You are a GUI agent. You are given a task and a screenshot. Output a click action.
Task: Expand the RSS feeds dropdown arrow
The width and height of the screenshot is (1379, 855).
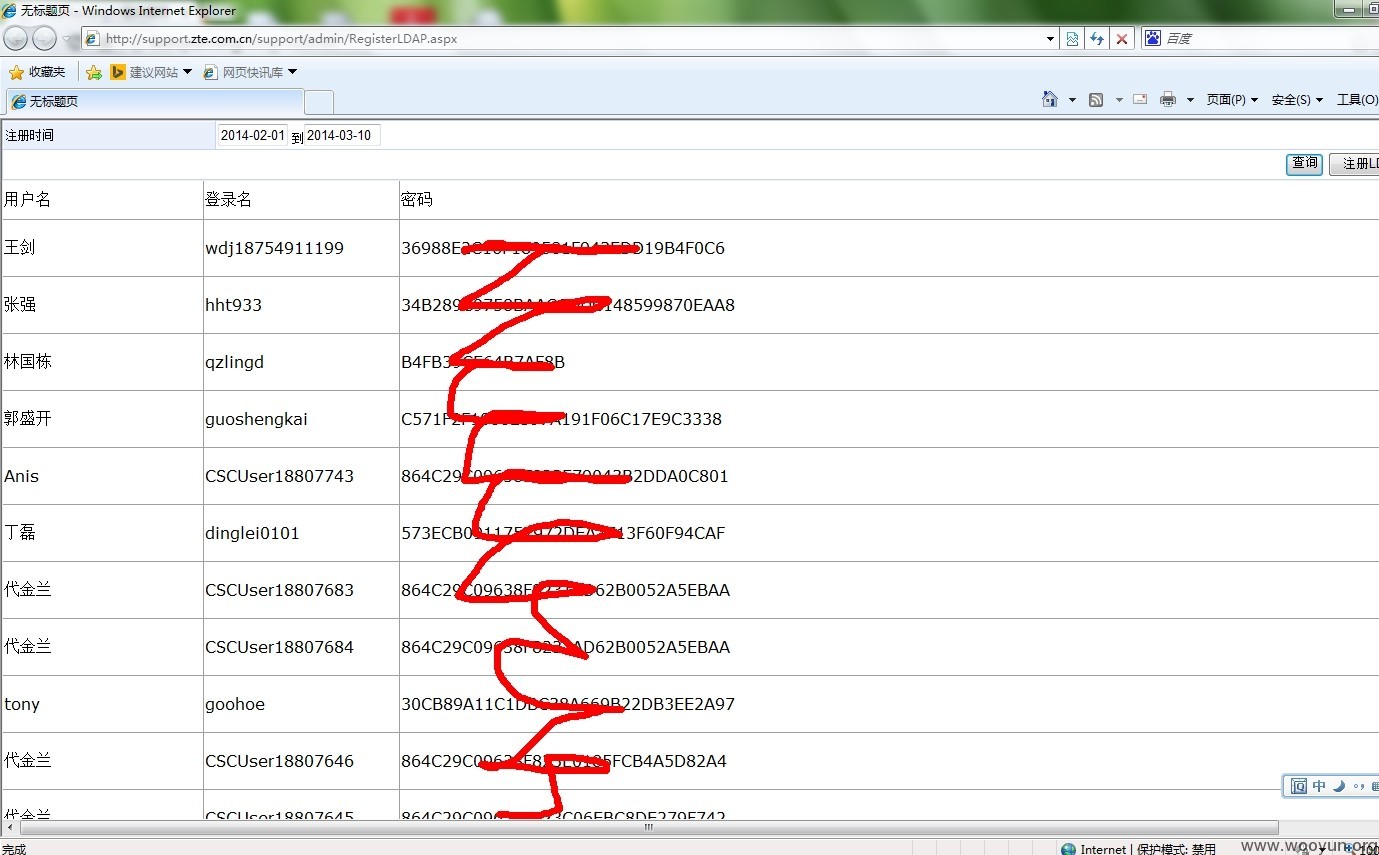(x=1119, y=100)
